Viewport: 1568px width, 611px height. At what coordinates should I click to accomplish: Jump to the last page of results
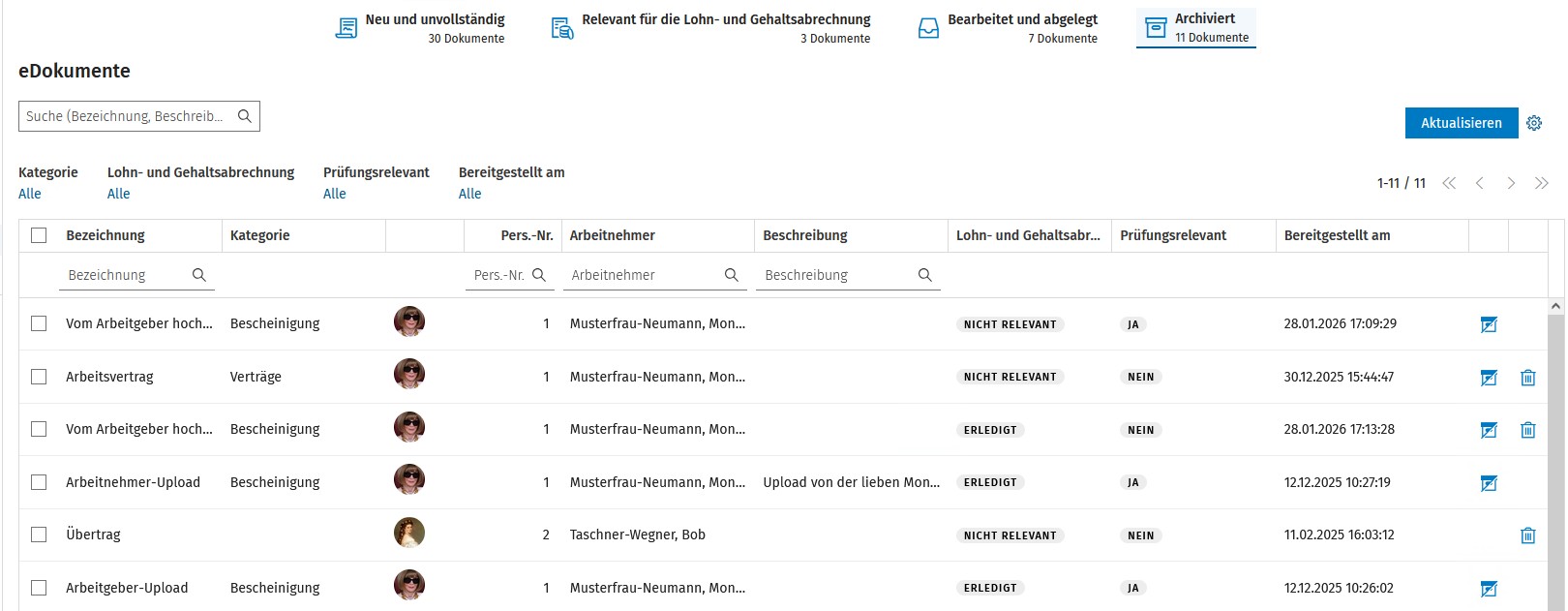coord(1542,183)
